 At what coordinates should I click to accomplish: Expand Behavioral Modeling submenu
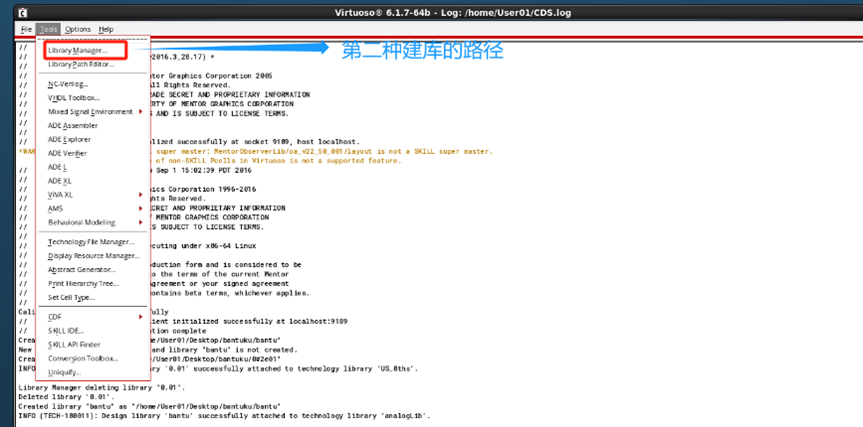point(82,222)
